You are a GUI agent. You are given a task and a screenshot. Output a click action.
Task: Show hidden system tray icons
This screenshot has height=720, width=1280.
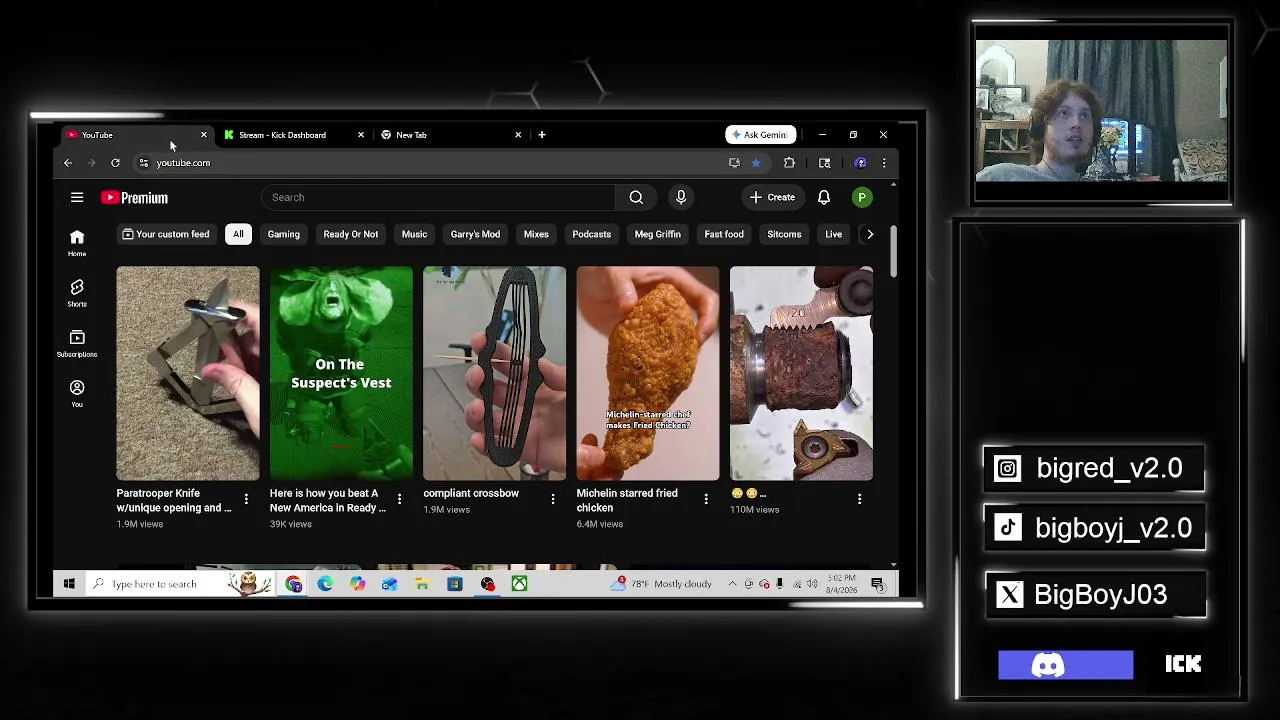(732, 584)
